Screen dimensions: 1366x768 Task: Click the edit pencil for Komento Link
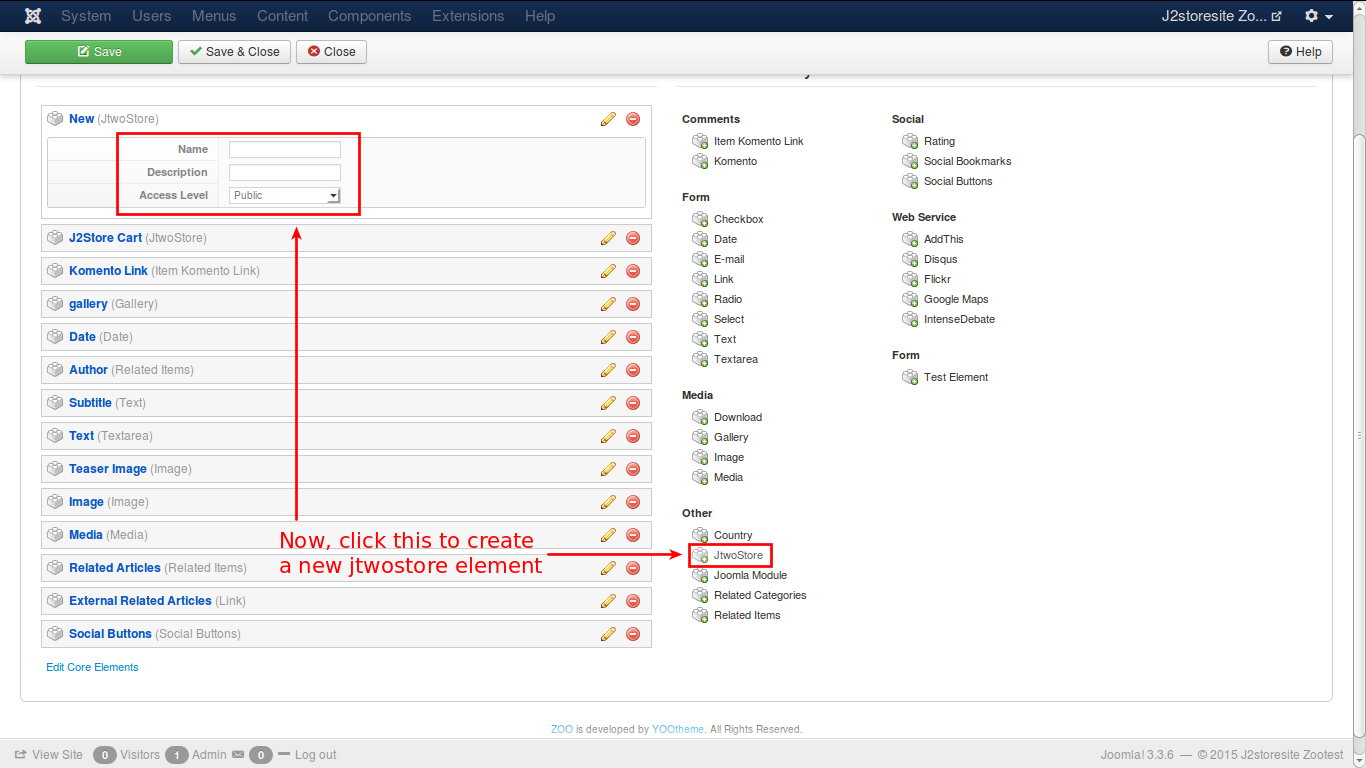[x=608, y=271]
